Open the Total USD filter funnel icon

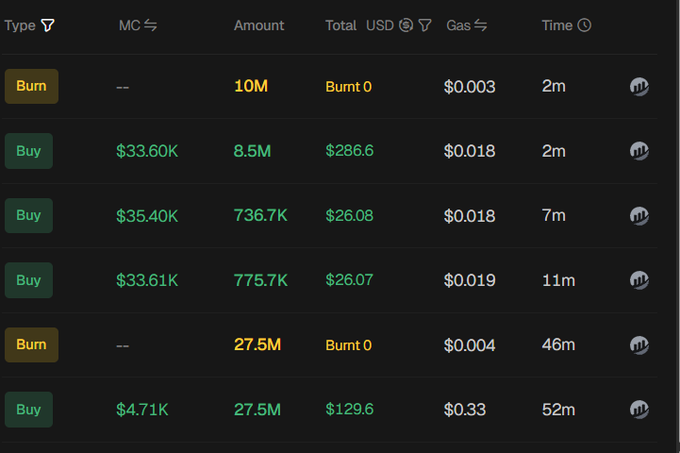(425, 26)
